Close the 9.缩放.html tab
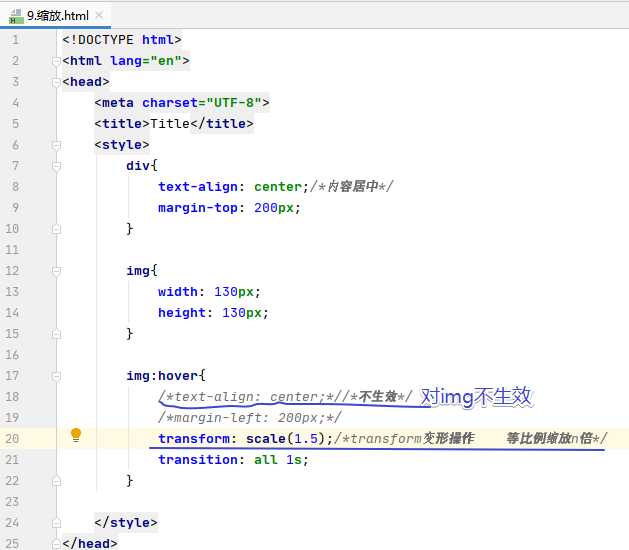 [99, 16]
